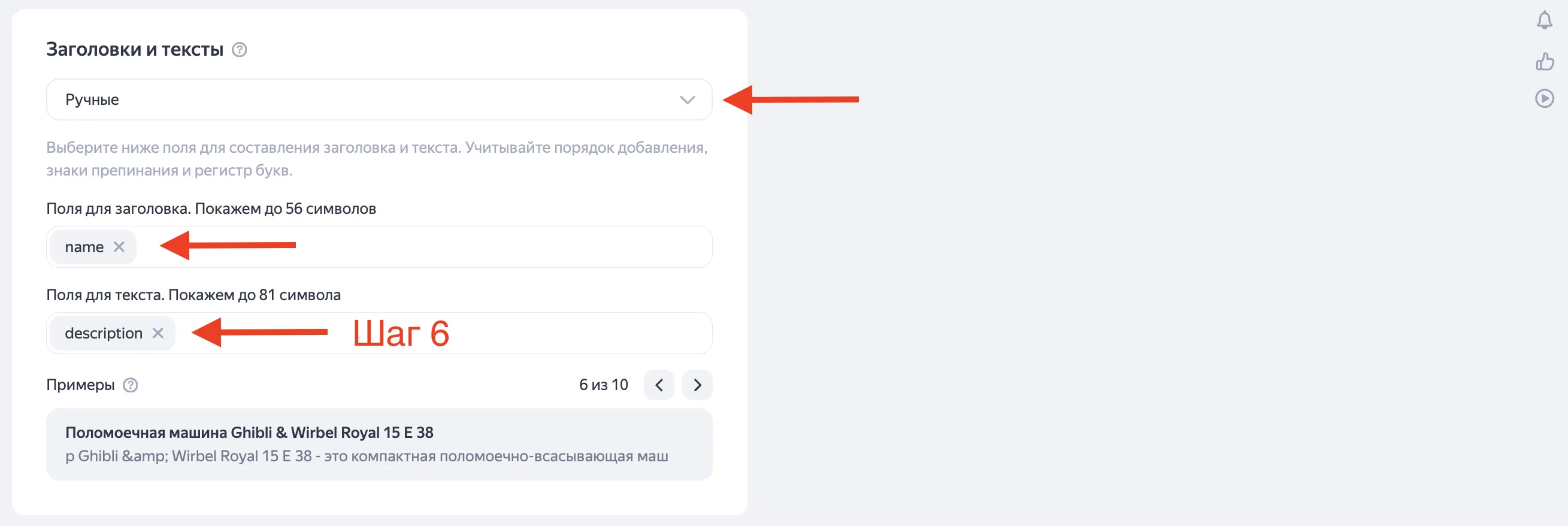1568x526 pixels.
Task: Open help icon beside Примеры
Action: point(130,385)
